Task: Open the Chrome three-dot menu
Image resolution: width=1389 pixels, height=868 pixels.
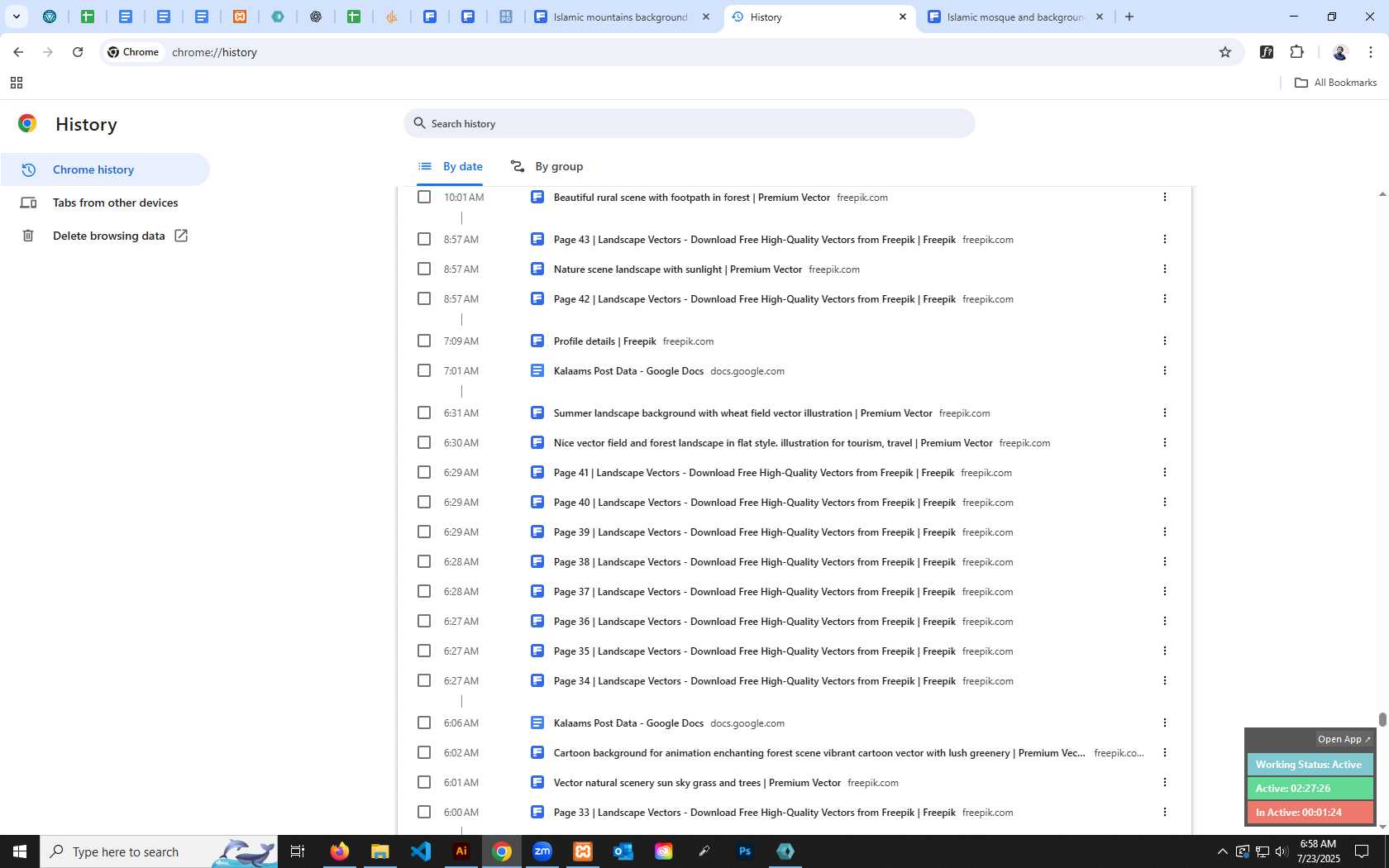Action: [x=1371, y=52]
